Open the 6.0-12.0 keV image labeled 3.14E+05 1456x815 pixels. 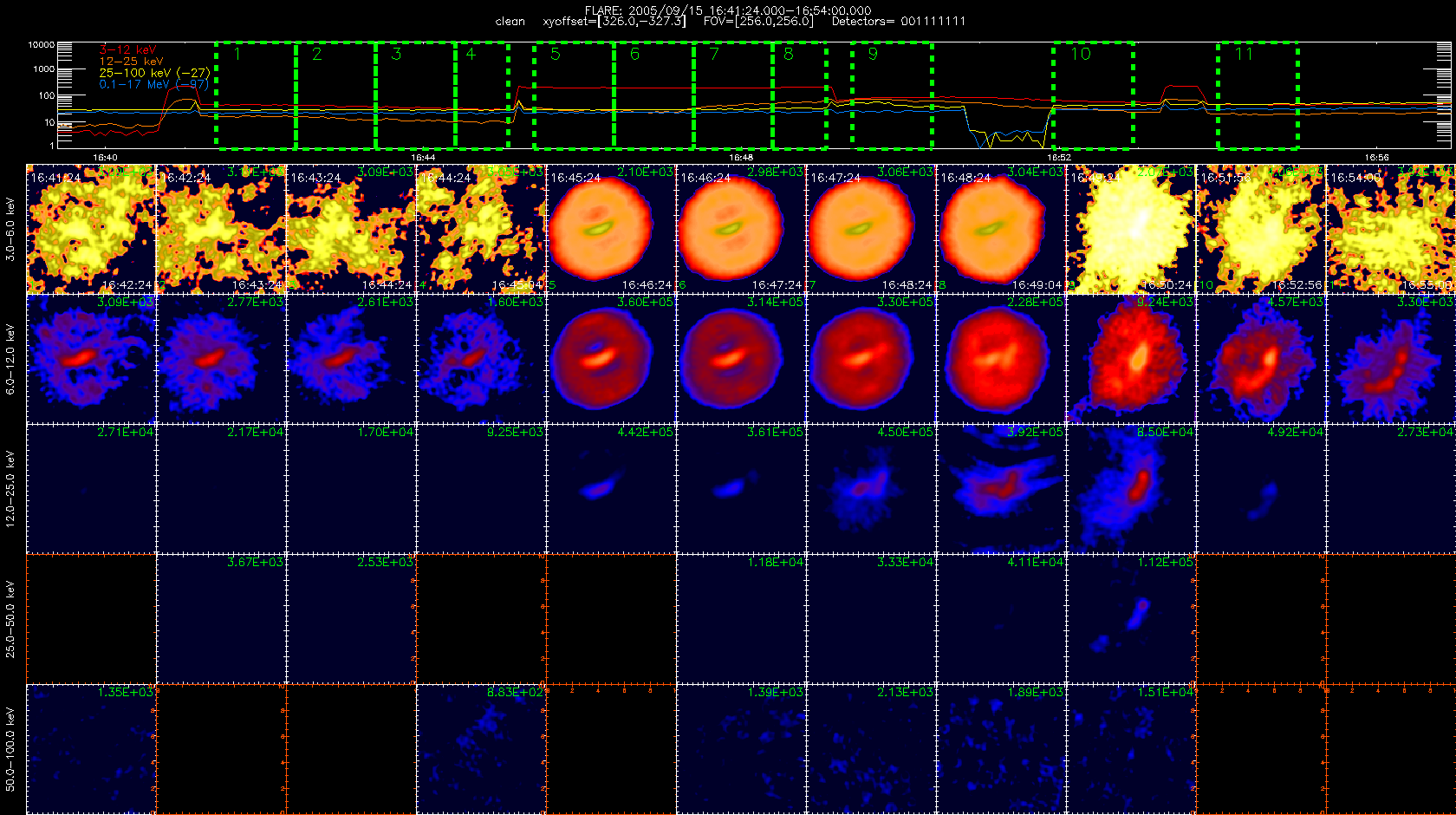pyautogui.click(x=741, y=359)
